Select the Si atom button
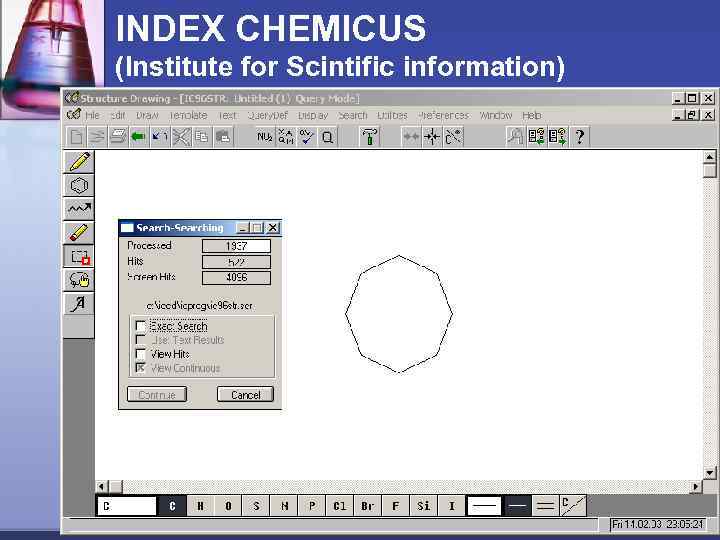This screenshot has width=720, height=540. pos(424,506)
